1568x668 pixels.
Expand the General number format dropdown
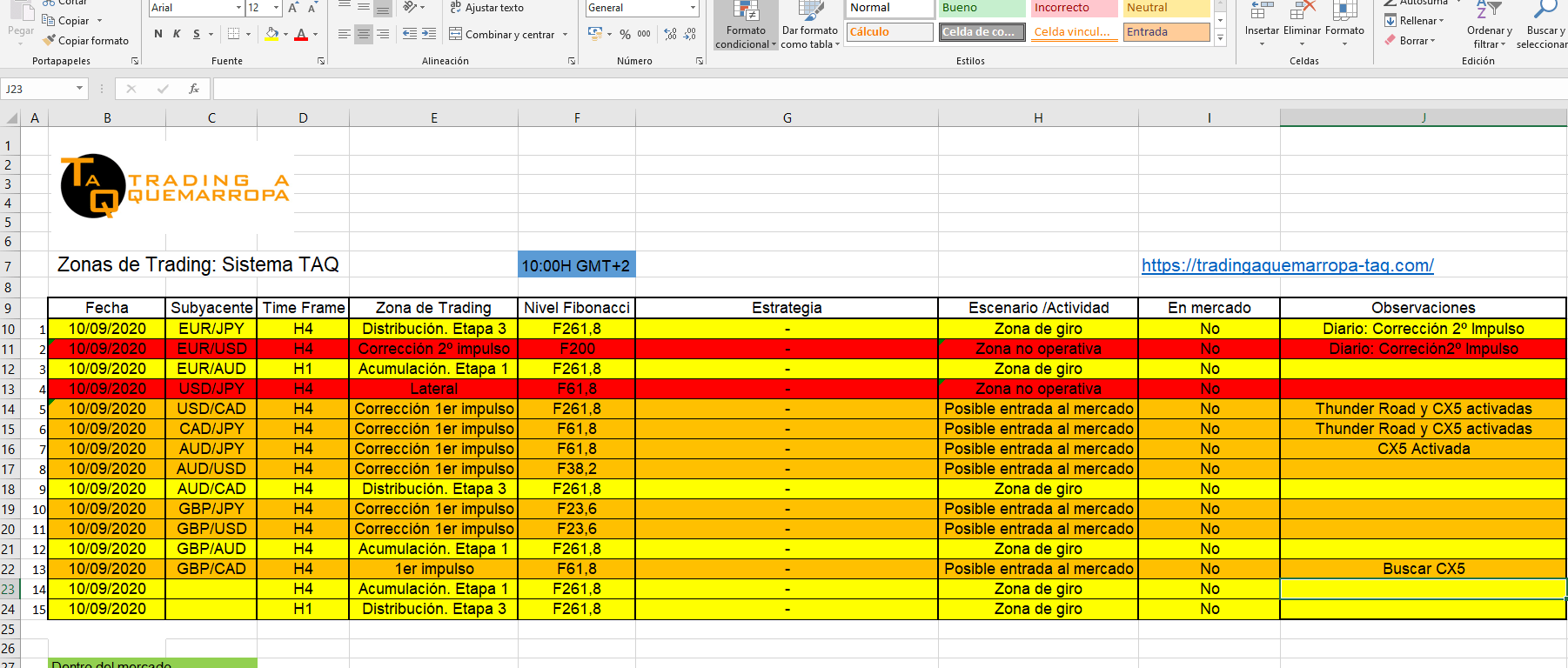coord(693,8)
